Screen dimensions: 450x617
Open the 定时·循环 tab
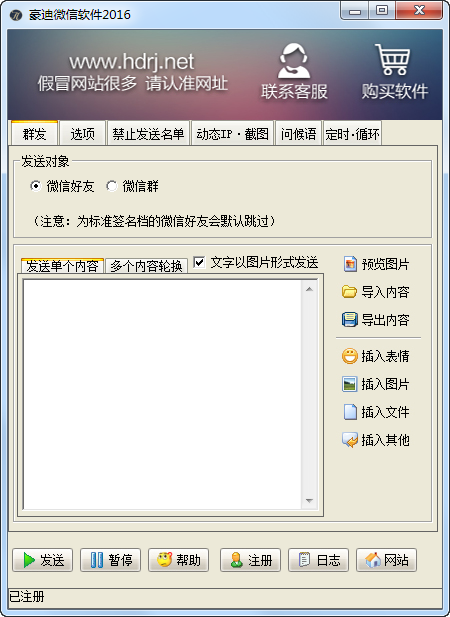point(352,134)
